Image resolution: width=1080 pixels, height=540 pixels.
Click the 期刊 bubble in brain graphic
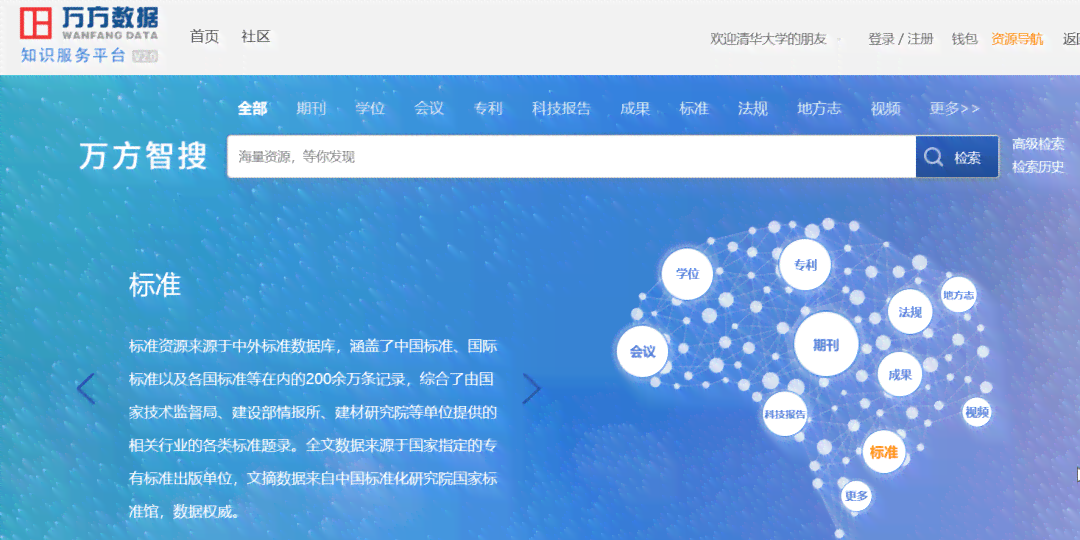pyautogui.click(x=826, y=344)
